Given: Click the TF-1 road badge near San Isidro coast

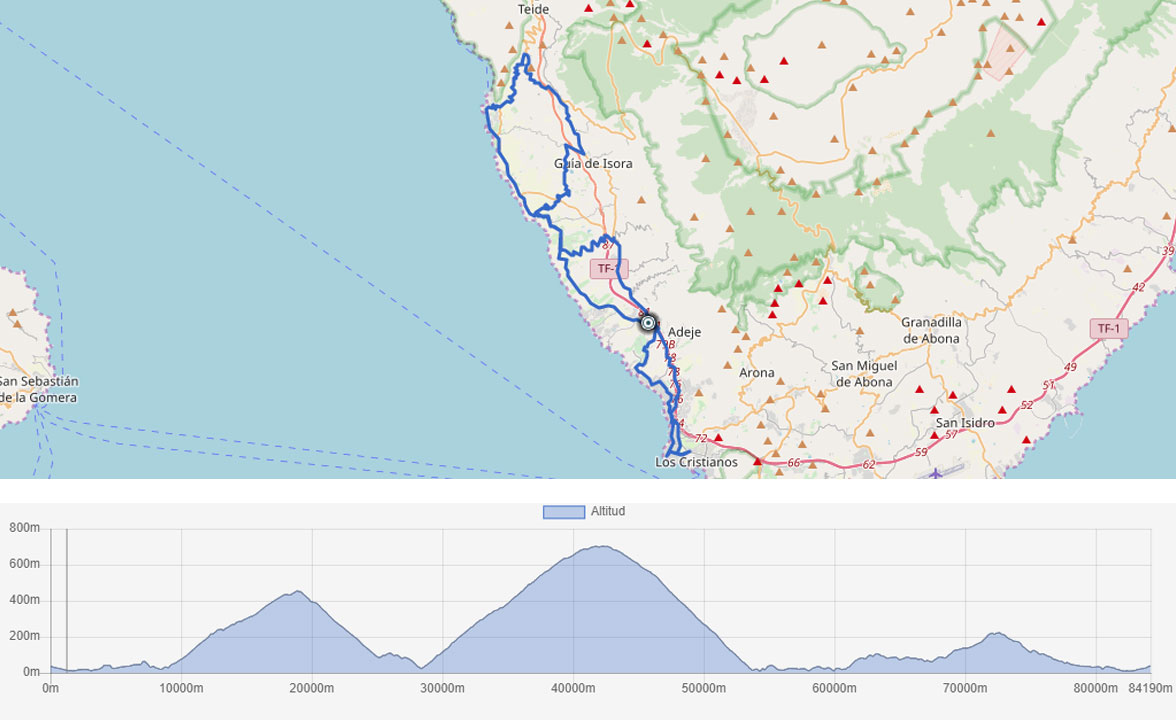Looking at the screenshot, I should pos(1110,328).
